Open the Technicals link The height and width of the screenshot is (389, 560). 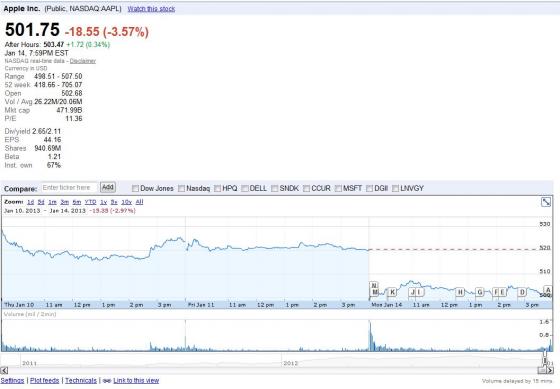tap(81, 380)
